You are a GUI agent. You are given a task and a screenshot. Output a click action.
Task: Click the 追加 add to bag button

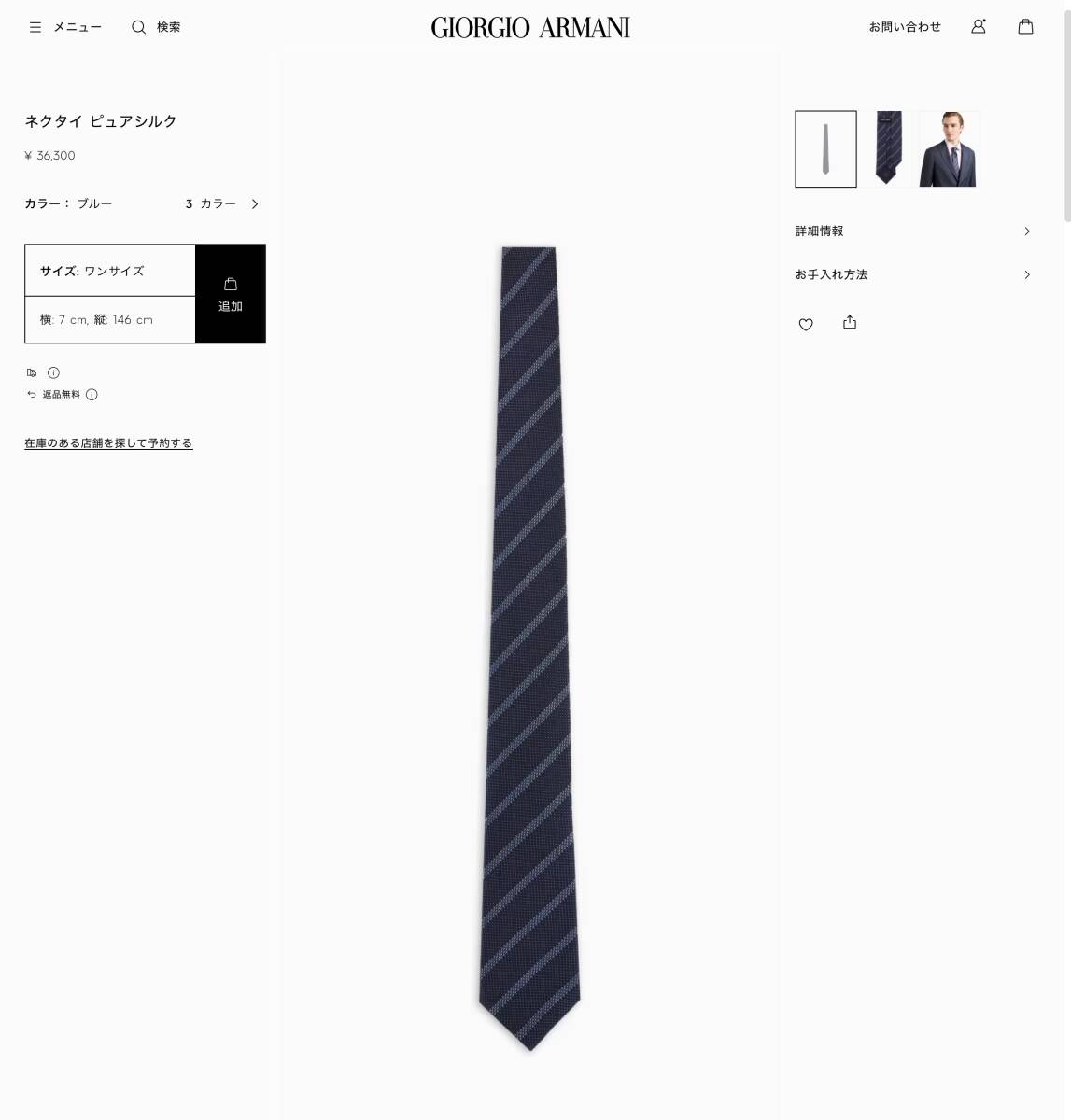[x=231, y=294]
